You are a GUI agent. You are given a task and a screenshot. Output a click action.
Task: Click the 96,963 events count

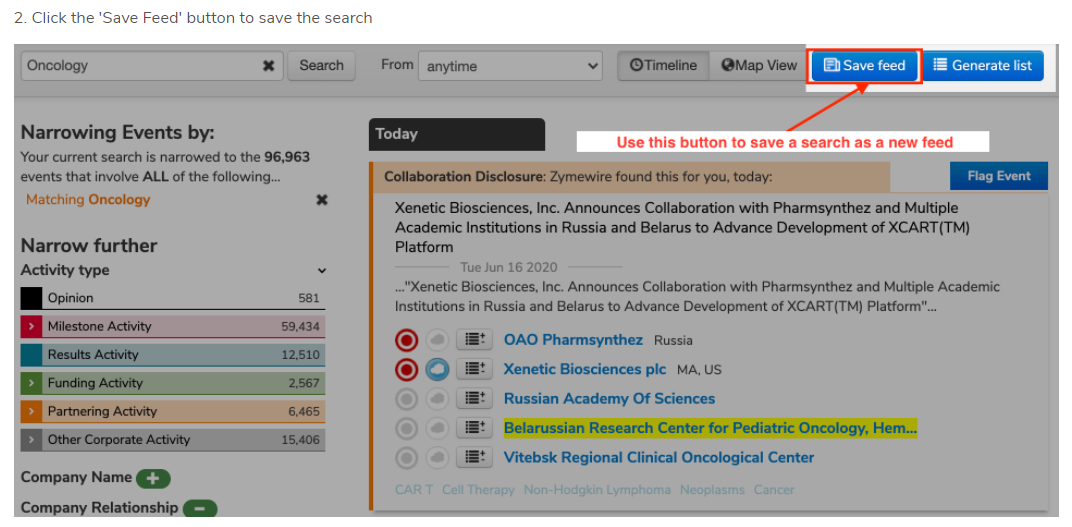pos(286,157)
